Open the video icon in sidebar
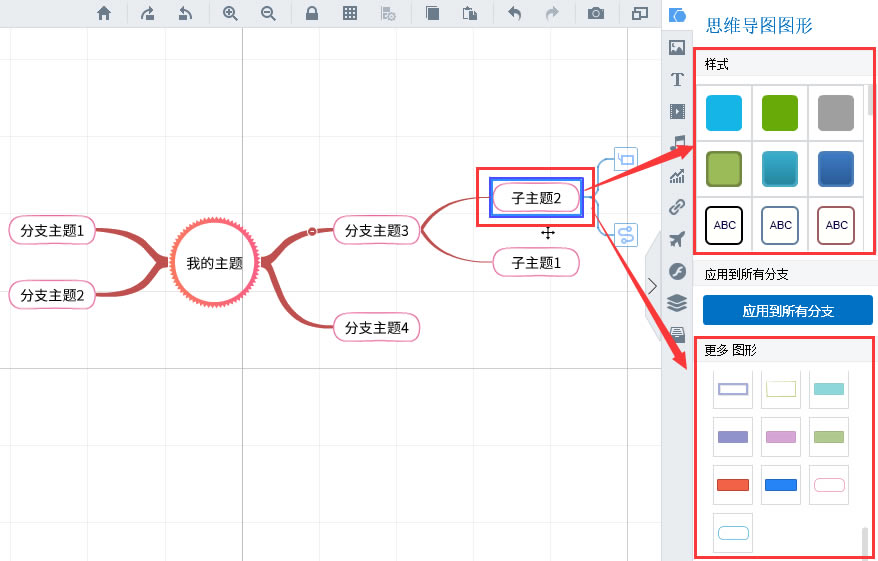Viewport: 878px width, 561px height. click(x=678, y=111)
